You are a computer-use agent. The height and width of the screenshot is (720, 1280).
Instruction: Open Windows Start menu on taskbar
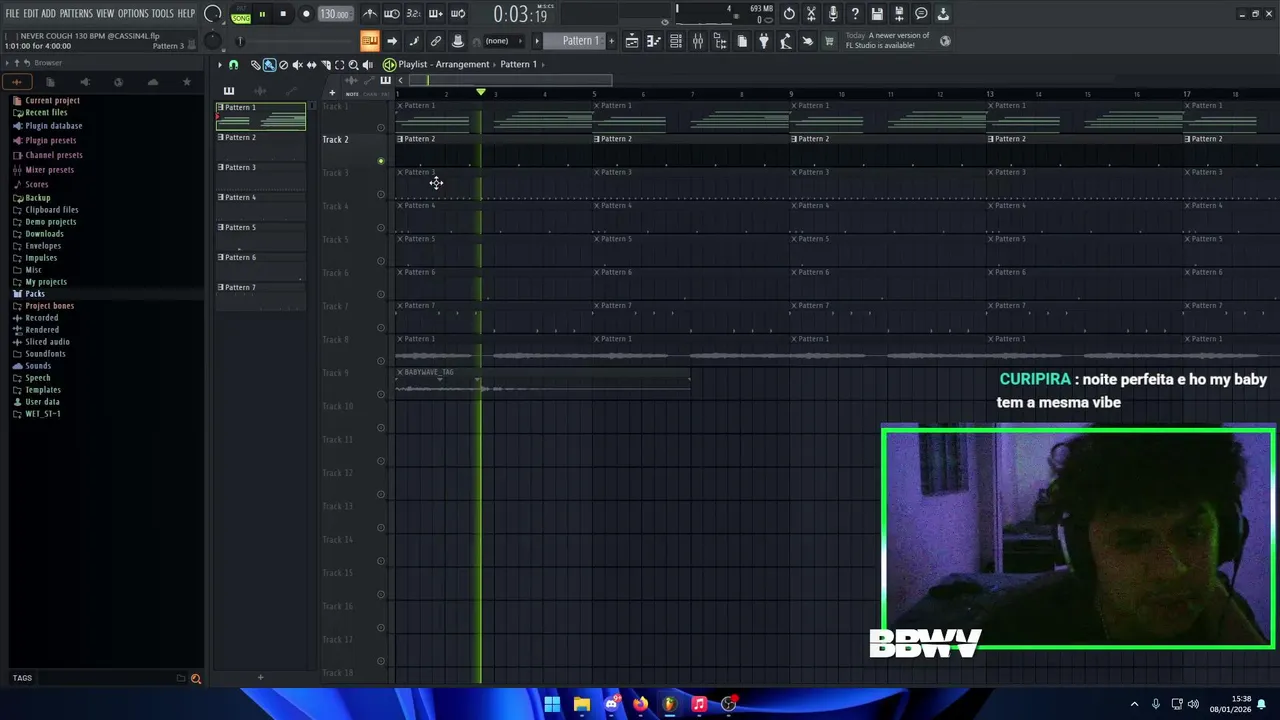click(552, 704)
